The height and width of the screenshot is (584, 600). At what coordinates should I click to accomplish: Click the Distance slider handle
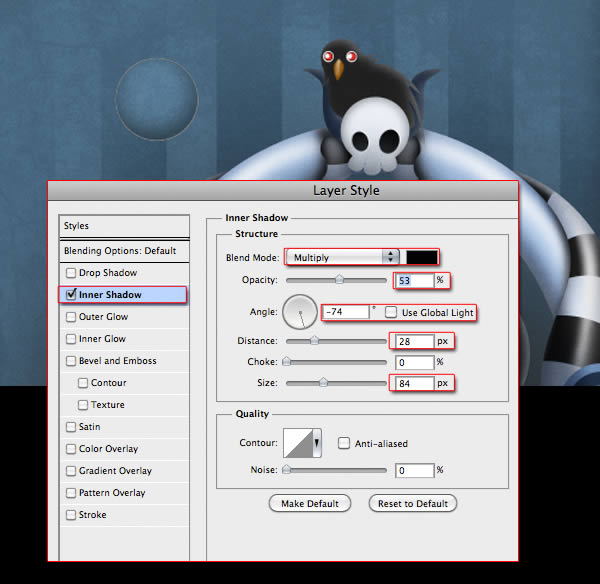(x=314, y=340)
